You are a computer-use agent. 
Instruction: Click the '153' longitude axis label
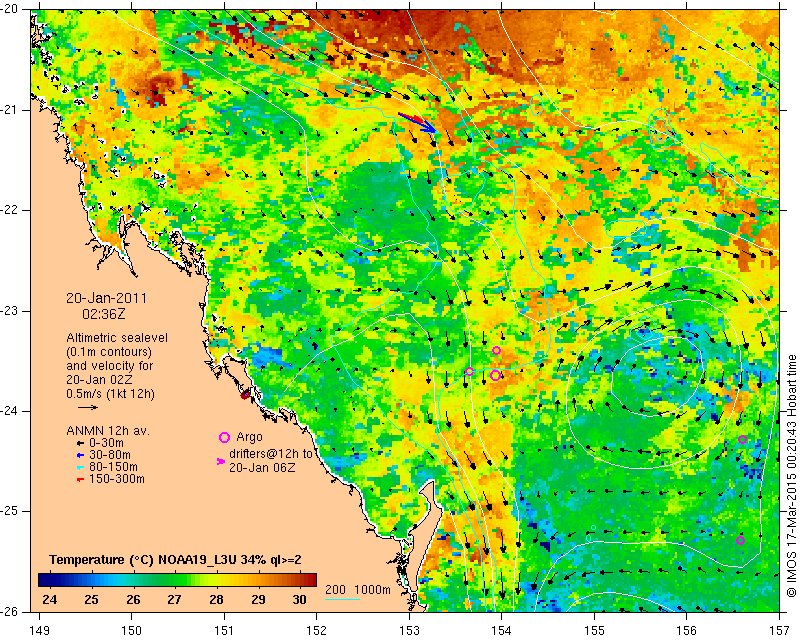409,631
